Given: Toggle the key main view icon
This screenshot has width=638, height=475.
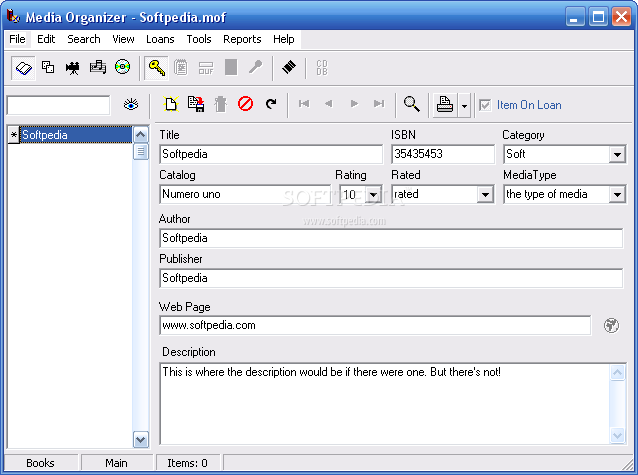Looking at the screenshot, I should [156, 68].
